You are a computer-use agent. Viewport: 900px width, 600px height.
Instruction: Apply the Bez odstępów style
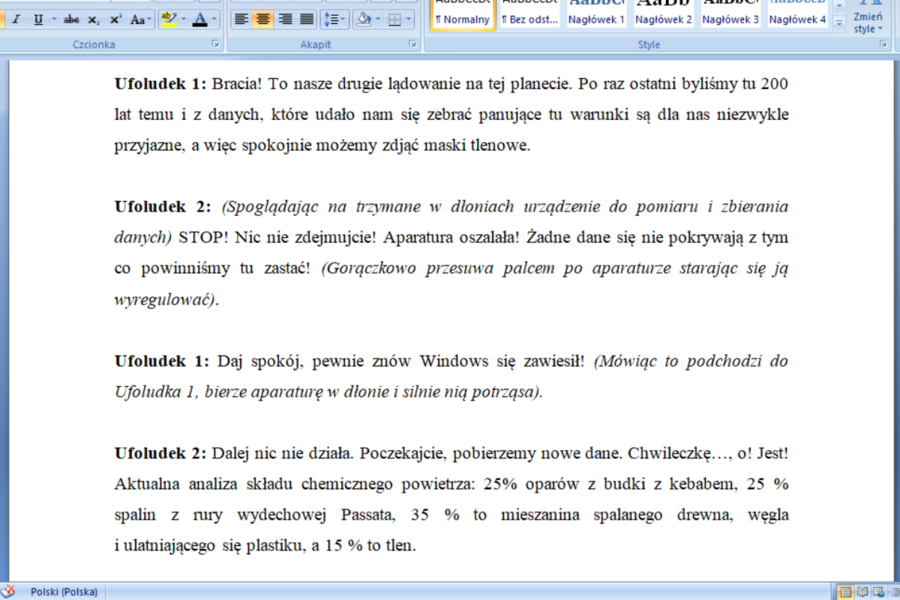529,14
